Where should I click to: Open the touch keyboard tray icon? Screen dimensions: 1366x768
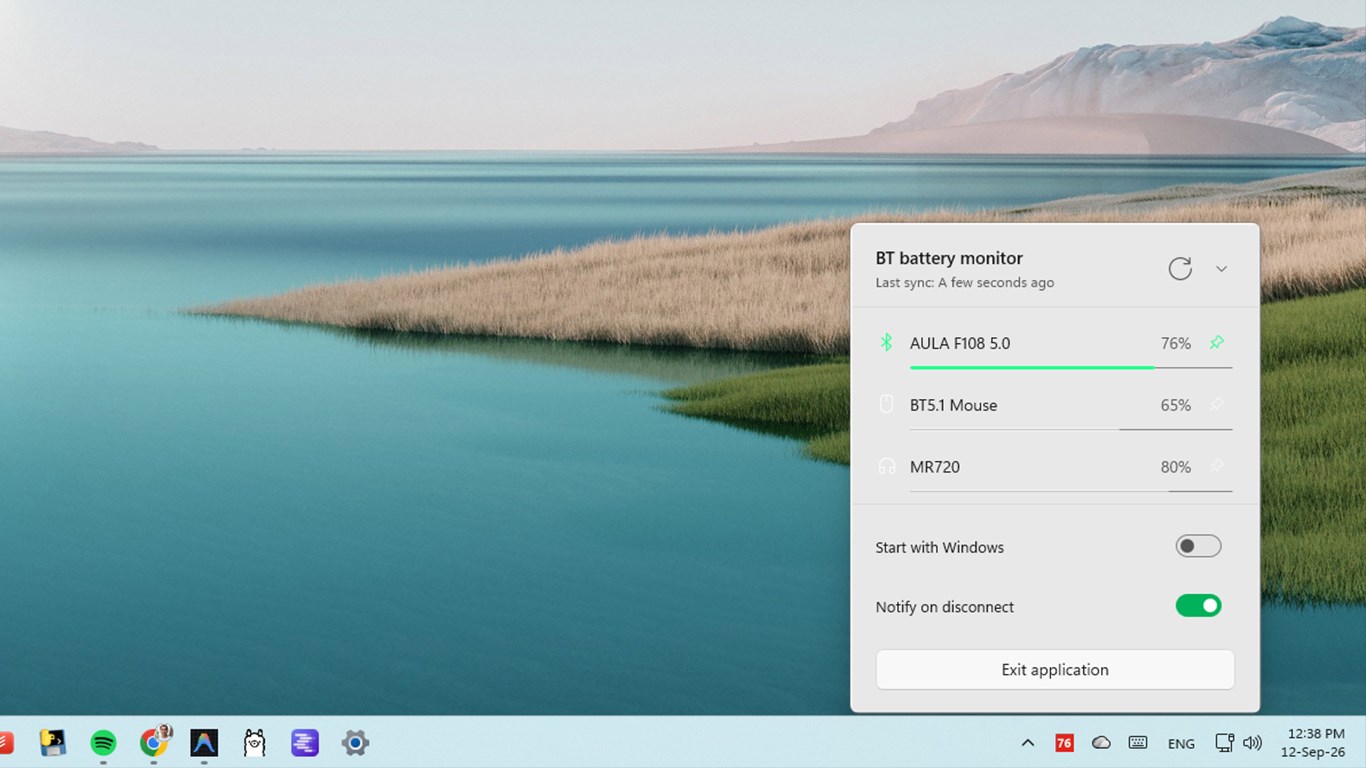click(x=1138, y=743)
